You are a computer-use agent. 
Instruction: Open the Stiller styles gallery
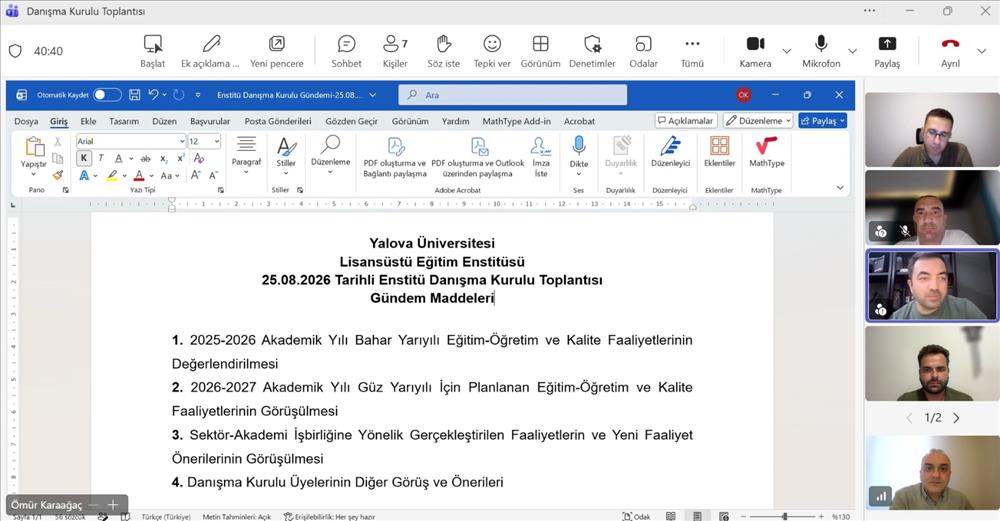coord(286,155)
